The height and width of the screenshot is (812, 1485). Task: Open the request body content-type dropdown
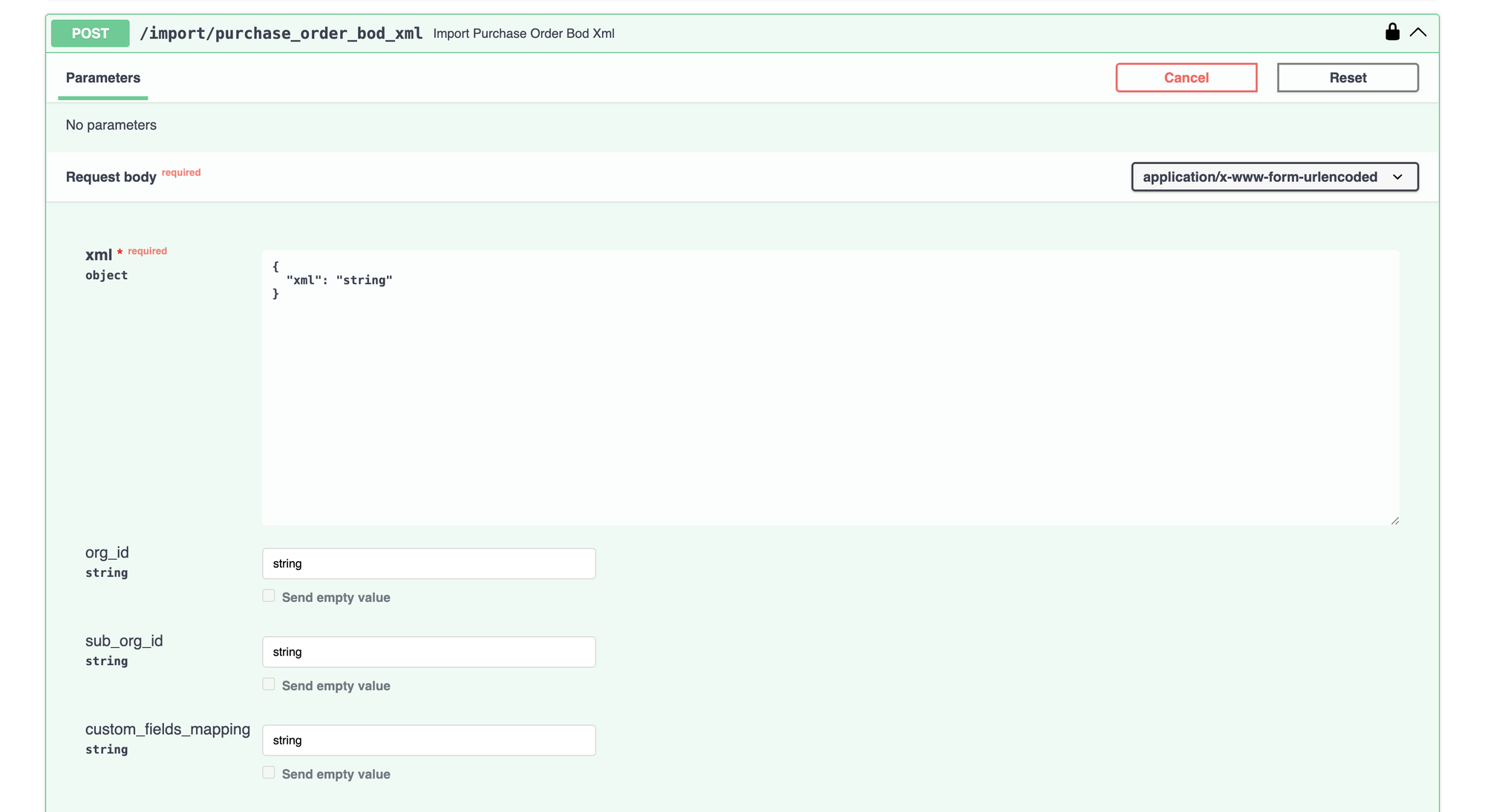tap(1274, 177)
